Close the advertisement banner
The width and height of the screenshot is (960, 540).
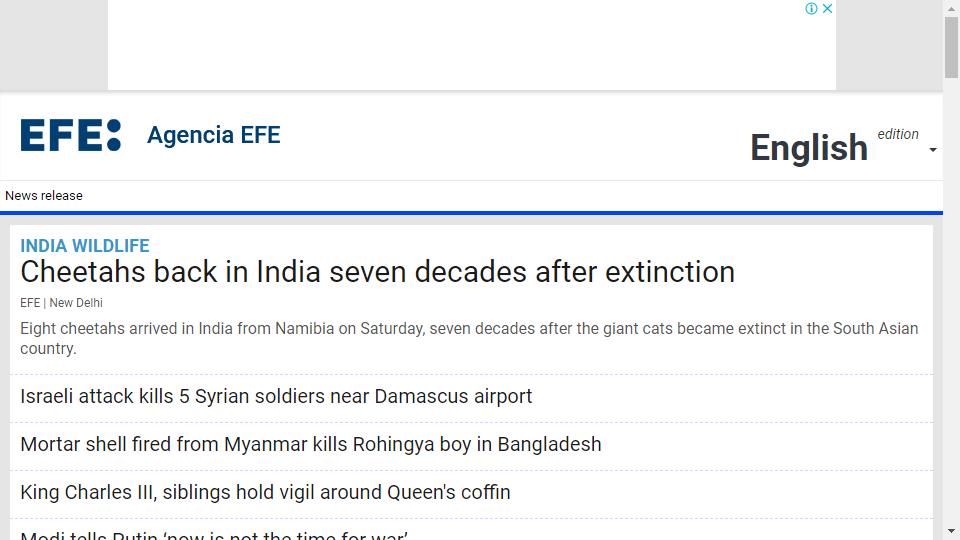(x=827, y=9)
